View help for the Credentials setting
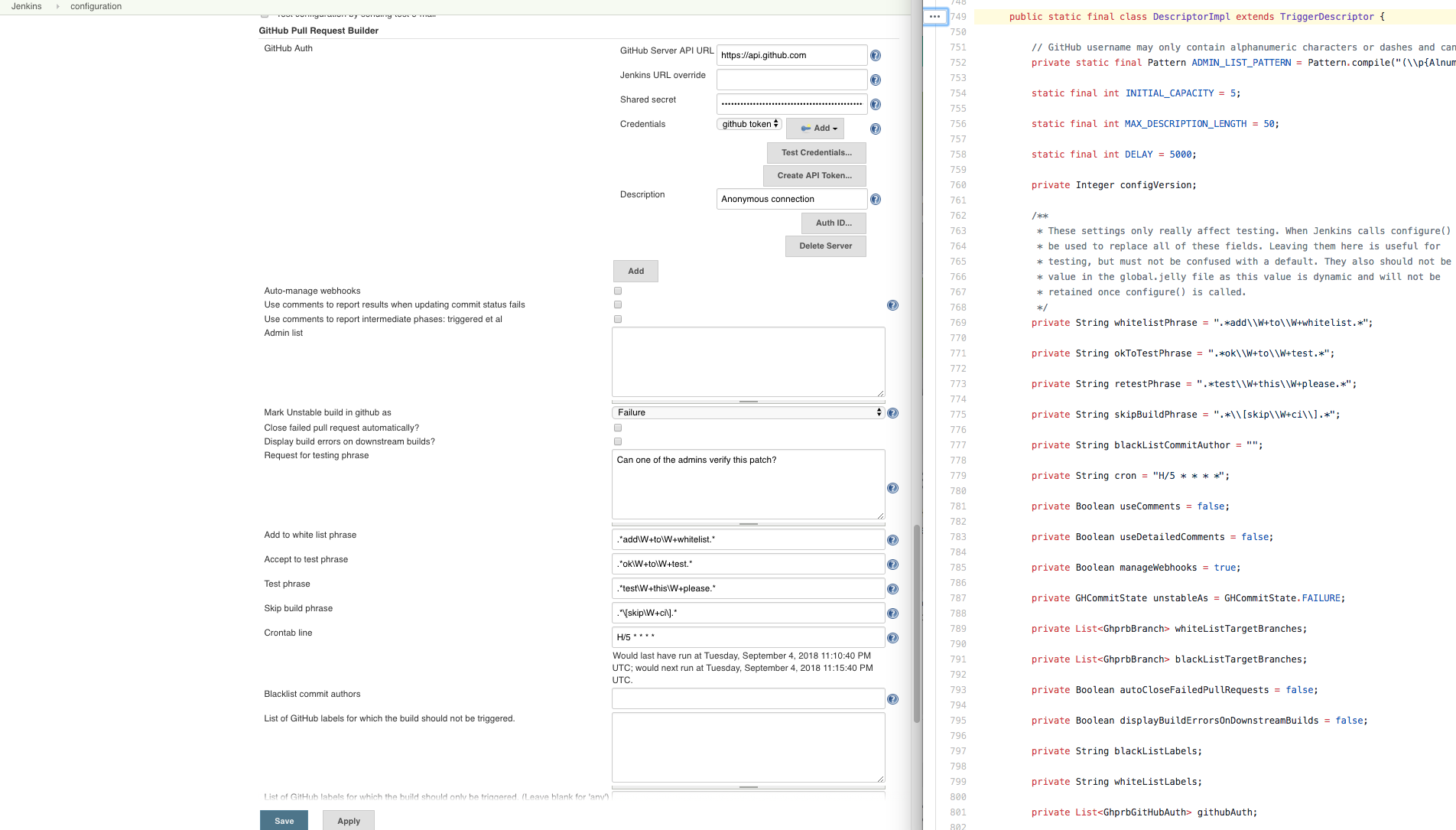Image resolution: width=1456 pixels, height=830 pixels. pyautogui.click(x=876, y=129)
